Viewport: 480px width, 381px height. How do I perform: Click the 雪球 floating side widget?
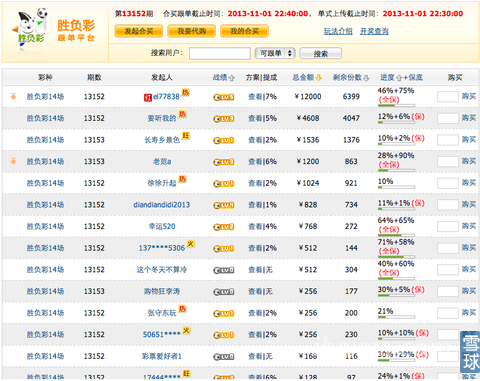coord(470,352)
